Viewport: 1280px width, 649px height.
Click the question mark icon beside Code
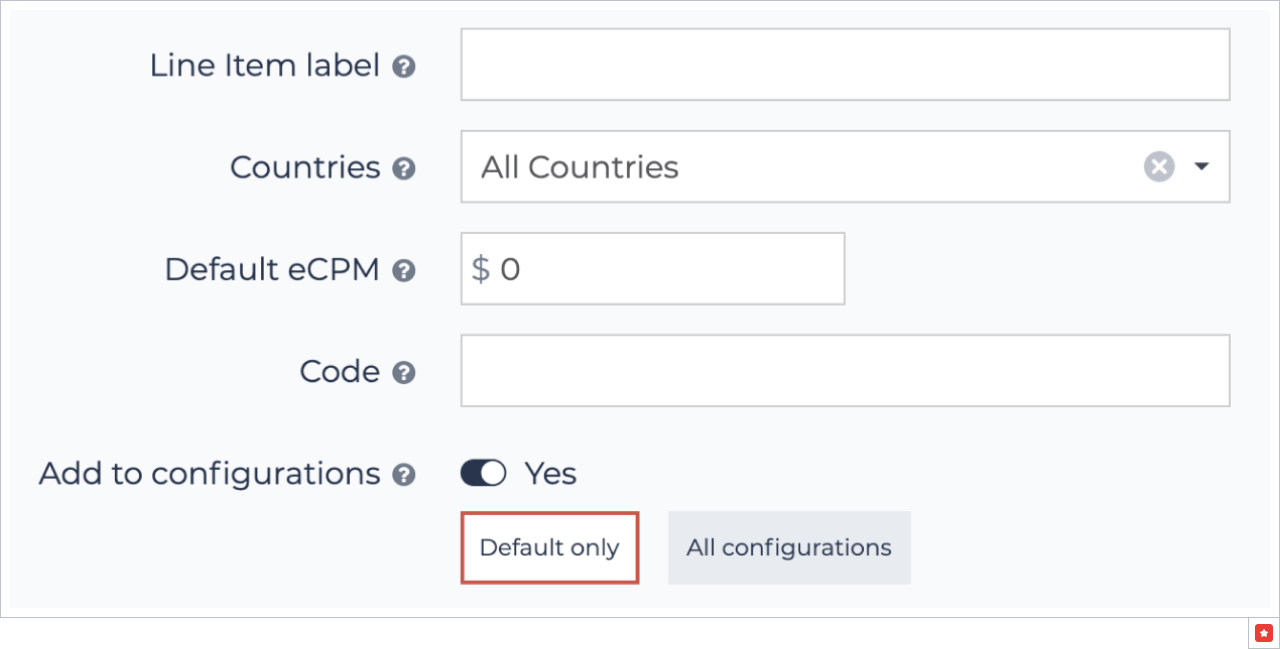tap(404, 373)
